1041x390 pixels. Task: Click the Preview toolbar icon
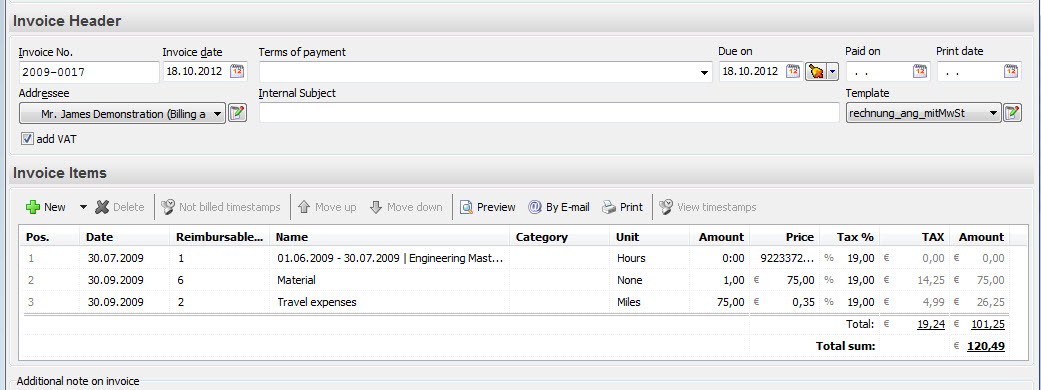[488, 207]
